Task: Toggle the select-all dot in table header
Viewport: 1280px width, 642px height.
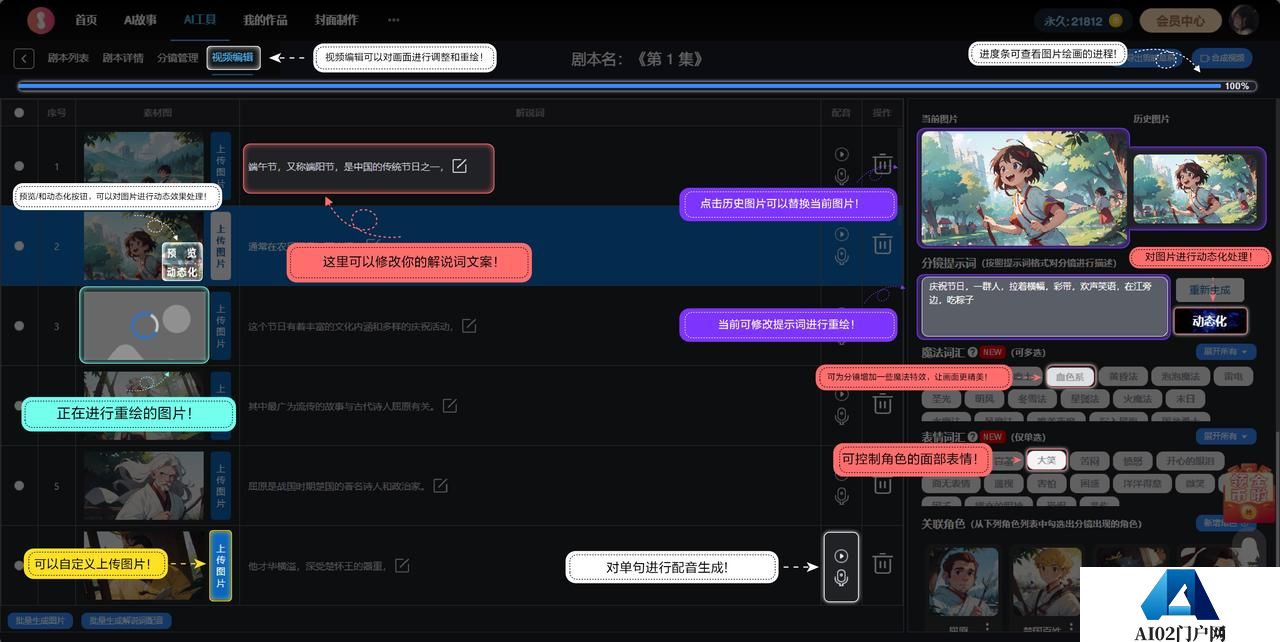Action: 19,113
